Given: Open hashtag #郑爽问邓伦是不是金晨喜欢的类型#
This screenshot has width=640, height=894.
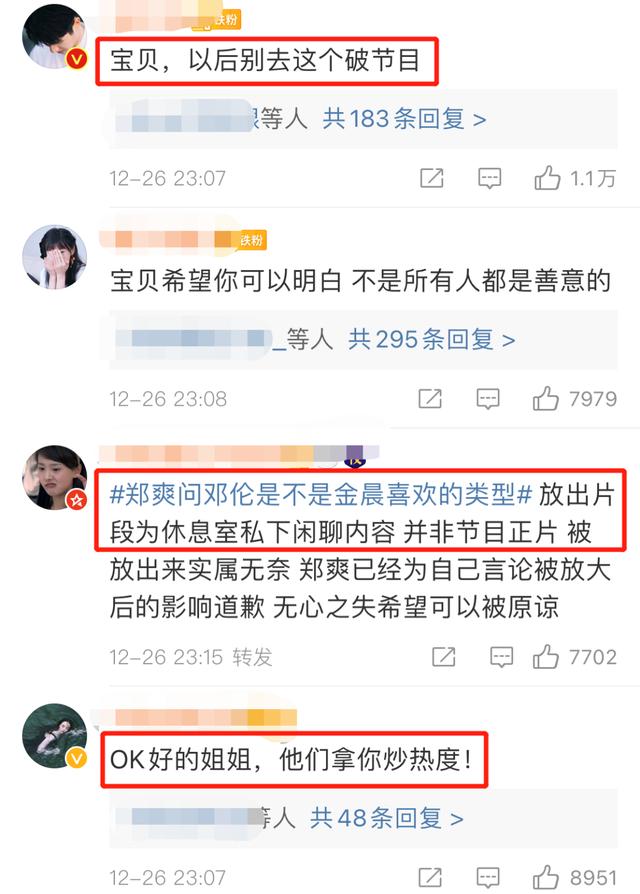Looking at the screenshot, I should coord(320,494).
